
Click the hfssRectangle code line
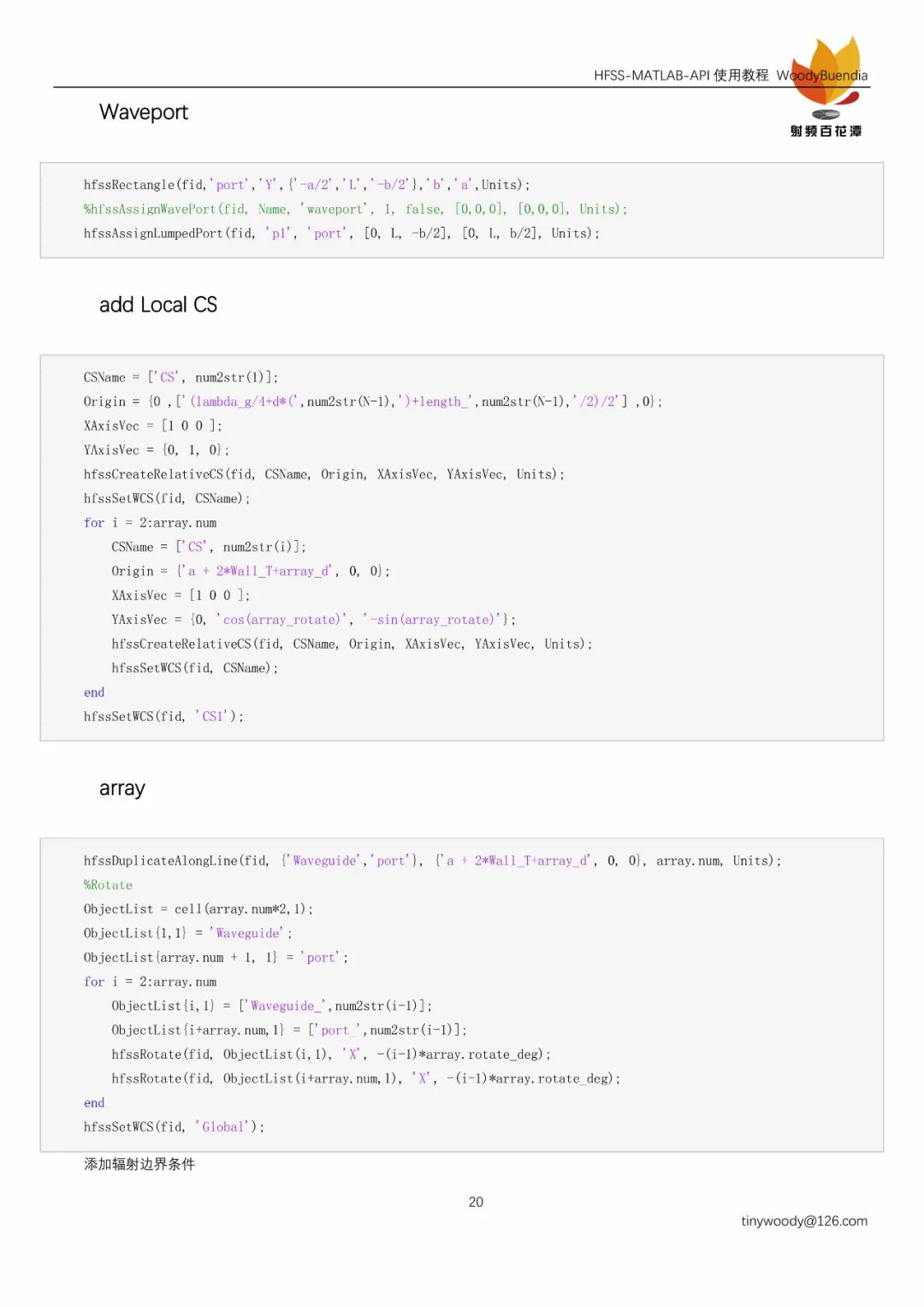(306, 185)
